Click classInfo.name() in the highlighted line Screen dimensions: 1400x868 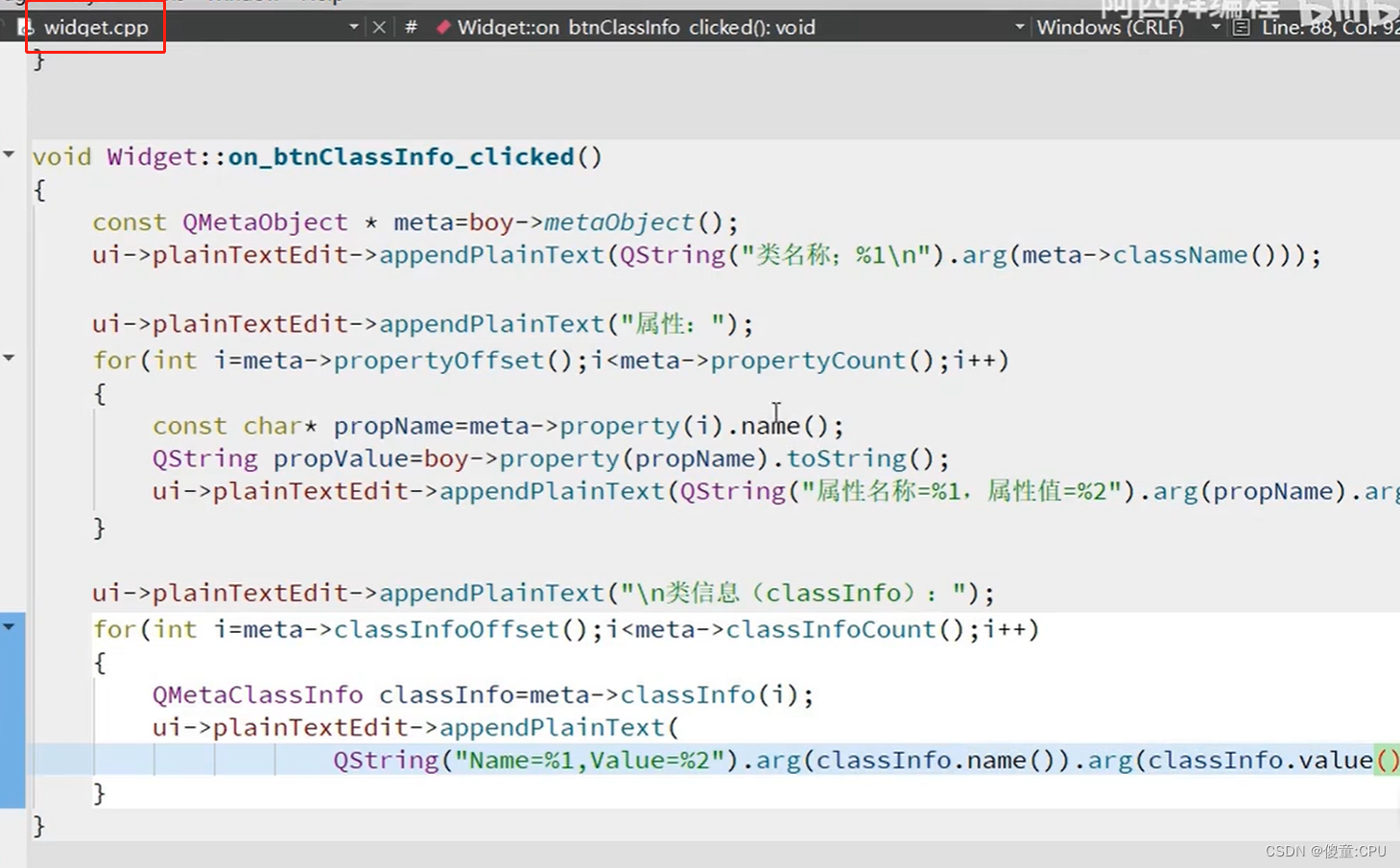[937, 761]
